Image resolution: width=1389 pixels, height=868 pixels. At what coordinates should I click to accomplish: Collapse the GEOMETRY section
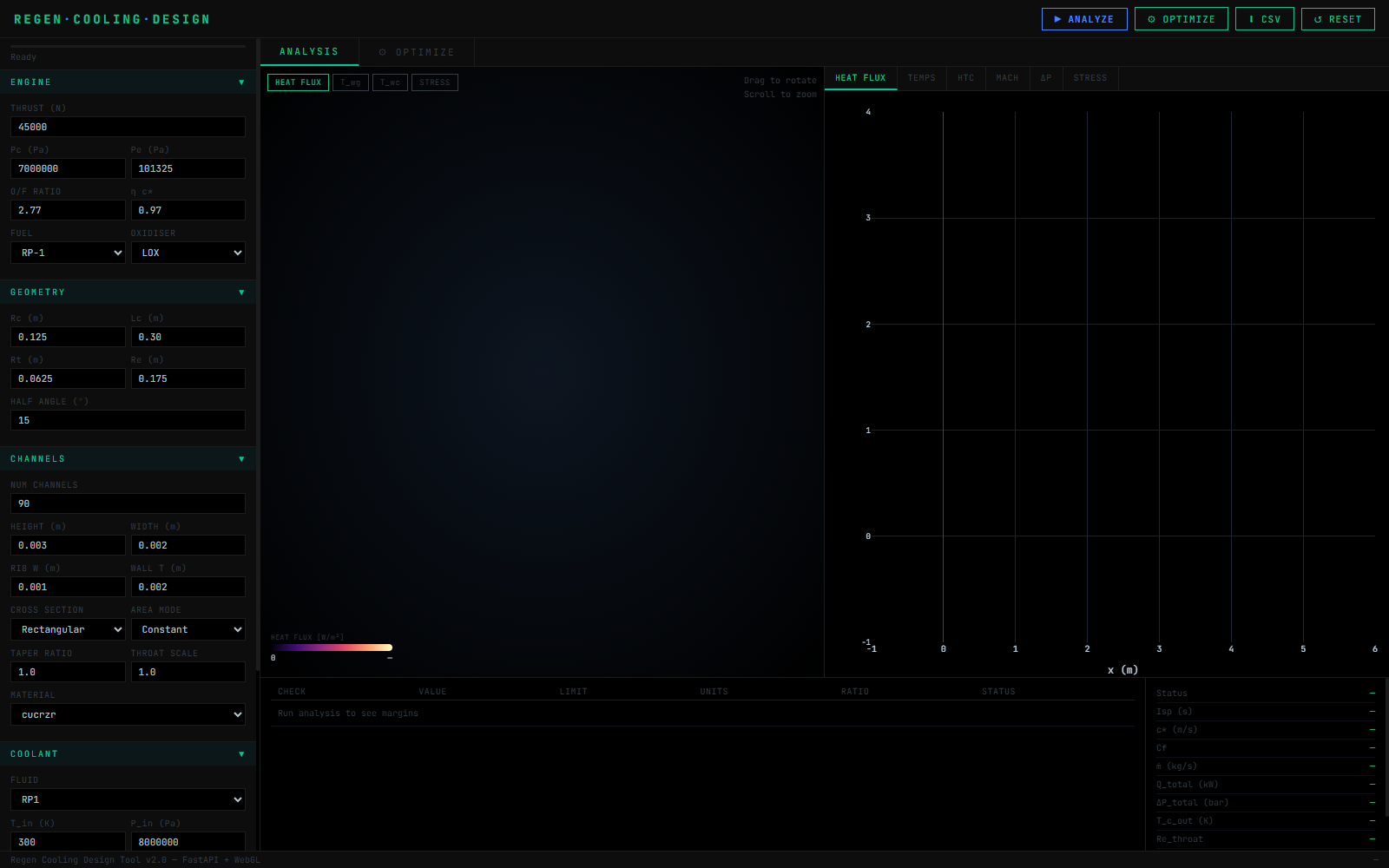(x=128, y=293)
